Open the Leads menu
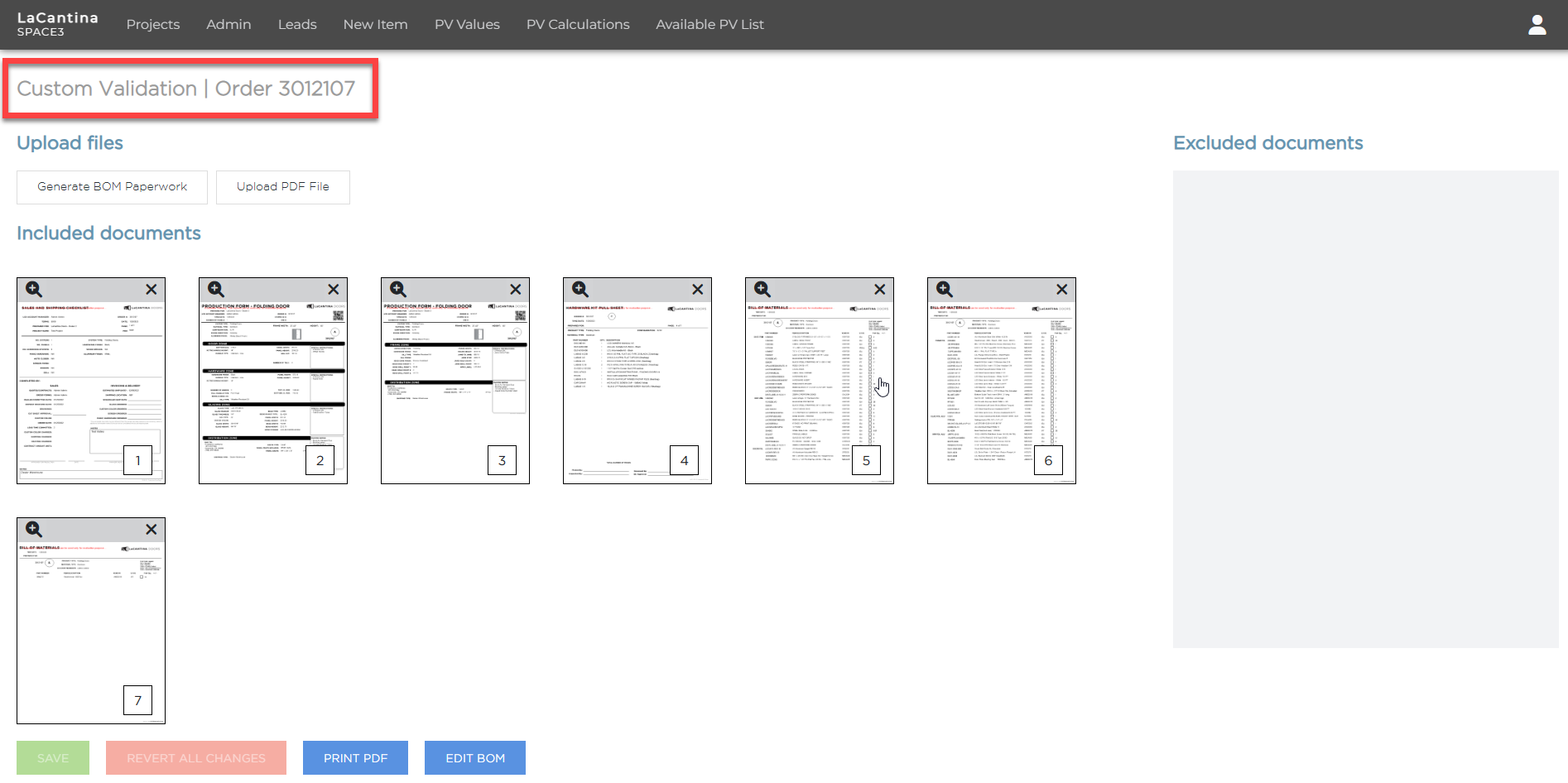Screen dimensions: 1568x783 297,25
